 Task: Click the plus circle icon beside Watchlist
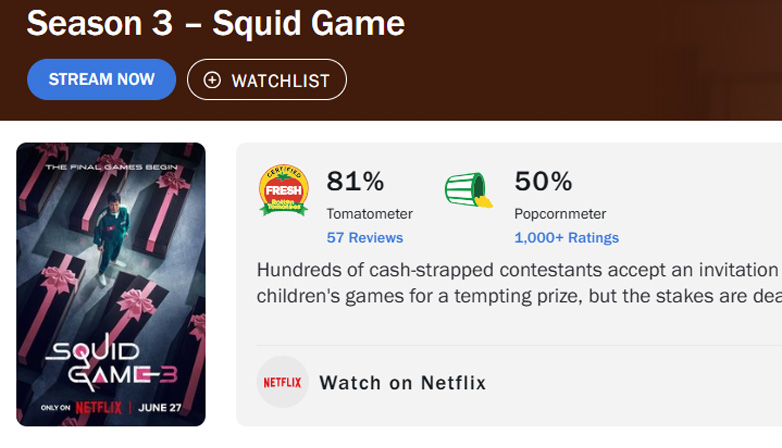(212, 80)
